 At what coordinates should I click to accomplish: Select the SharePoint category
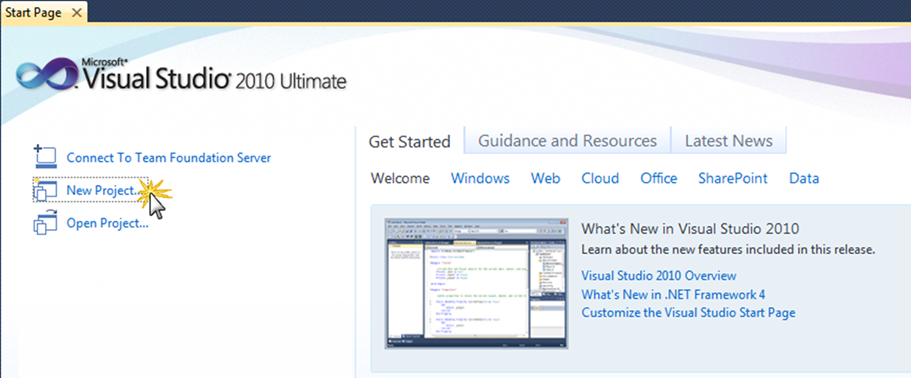733,178
